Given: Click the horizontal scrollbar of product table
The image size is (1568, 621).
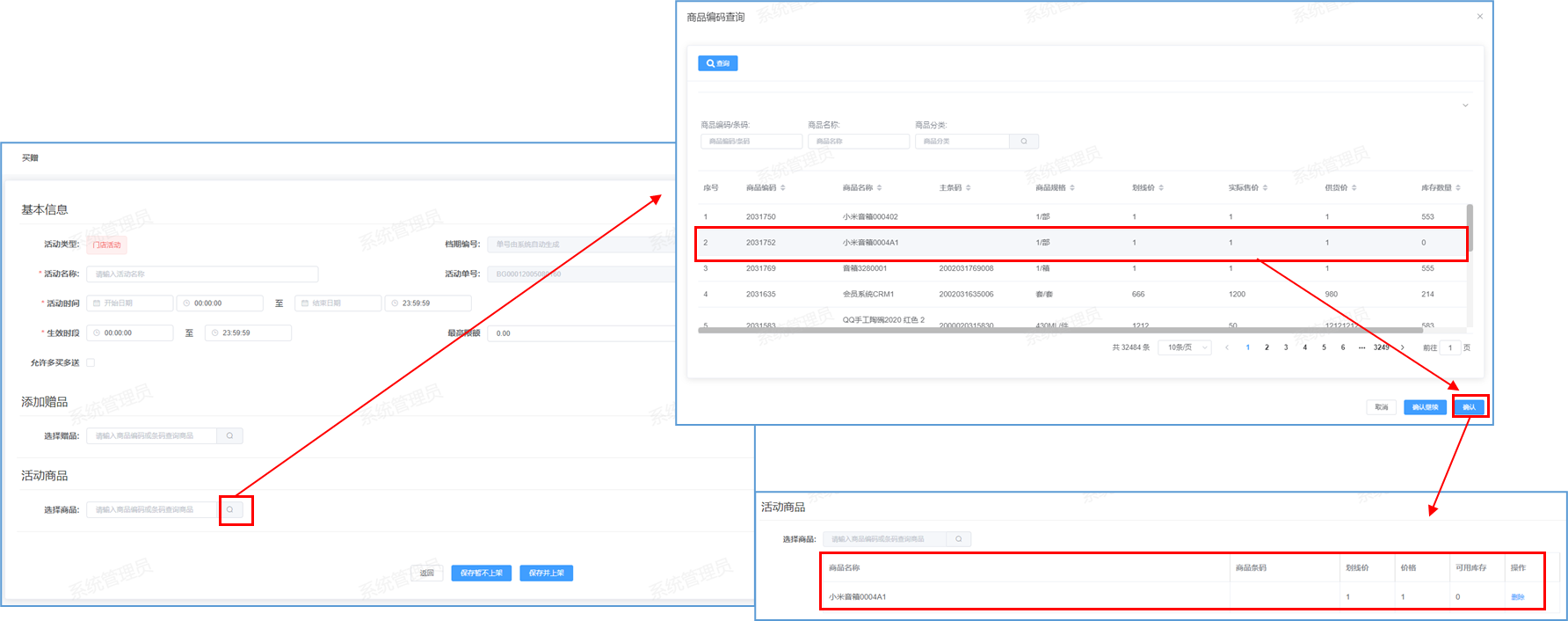Looking at the screenshot, I should pos(1060,331).
